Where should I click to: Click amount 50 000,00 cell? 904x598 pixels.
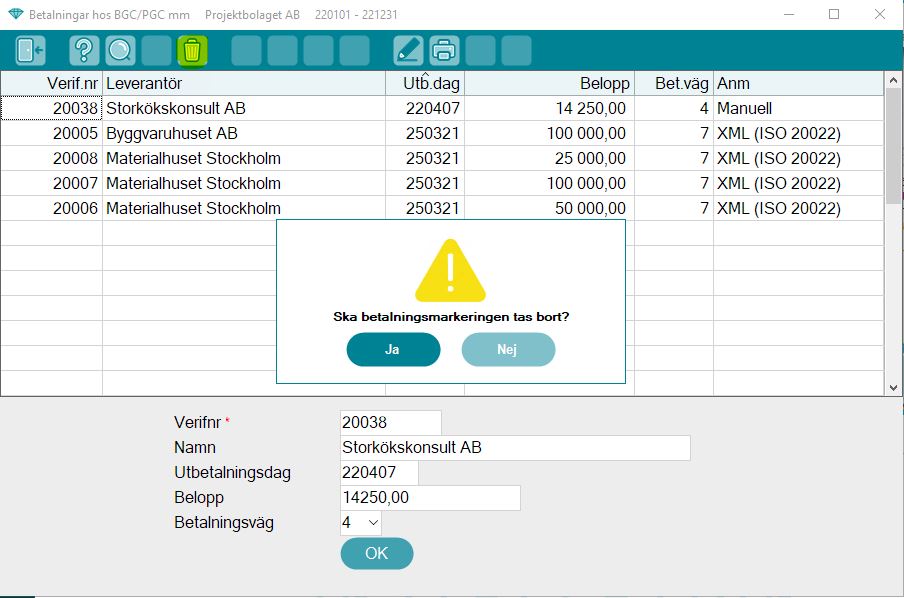[549, 208]
